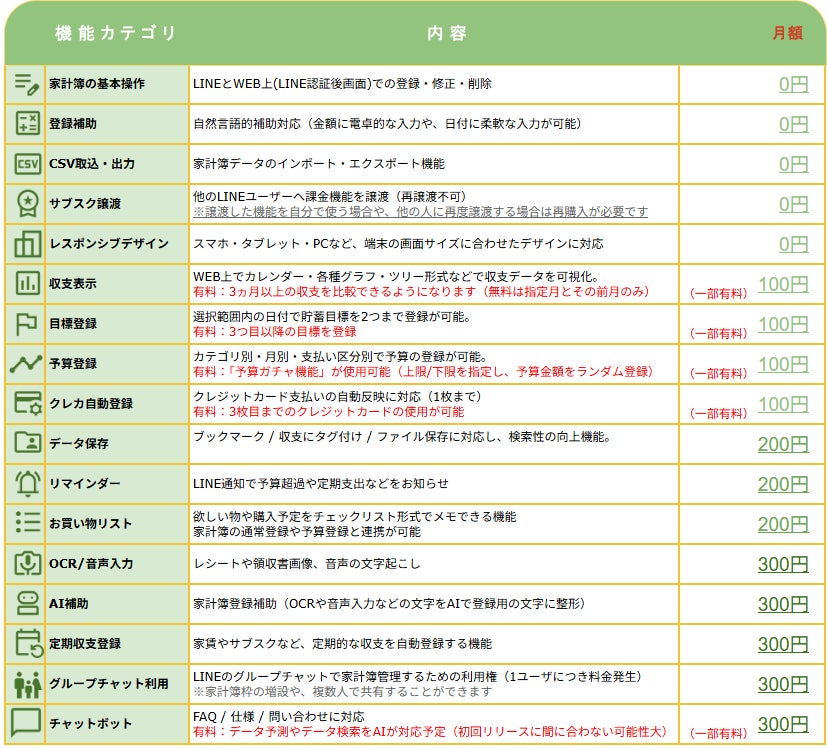Select the robot icon next to AI補助
Screen dimensions: 828x748
coord(26,604)
